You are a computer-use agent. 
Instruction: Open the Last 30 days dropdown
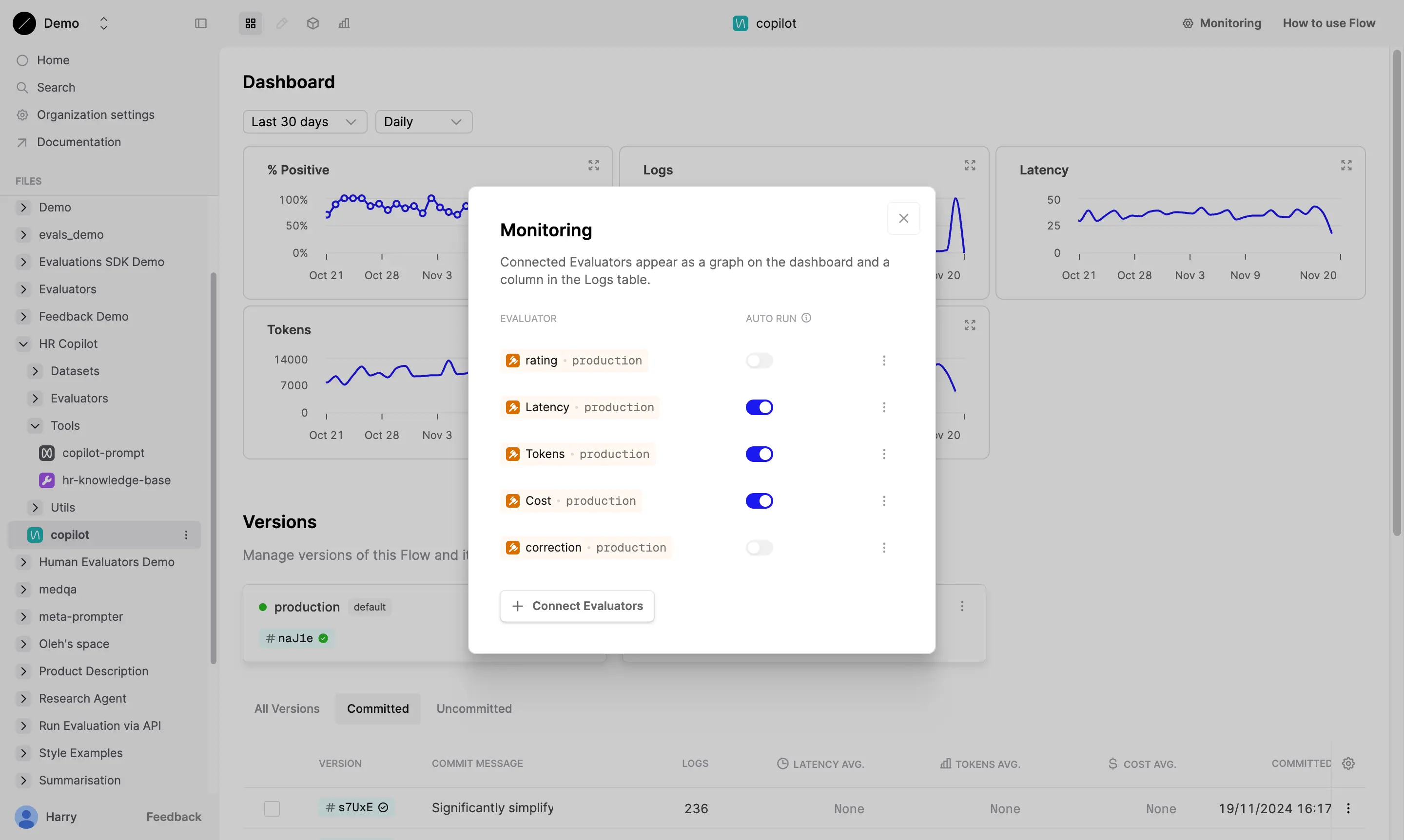point(305,121)
